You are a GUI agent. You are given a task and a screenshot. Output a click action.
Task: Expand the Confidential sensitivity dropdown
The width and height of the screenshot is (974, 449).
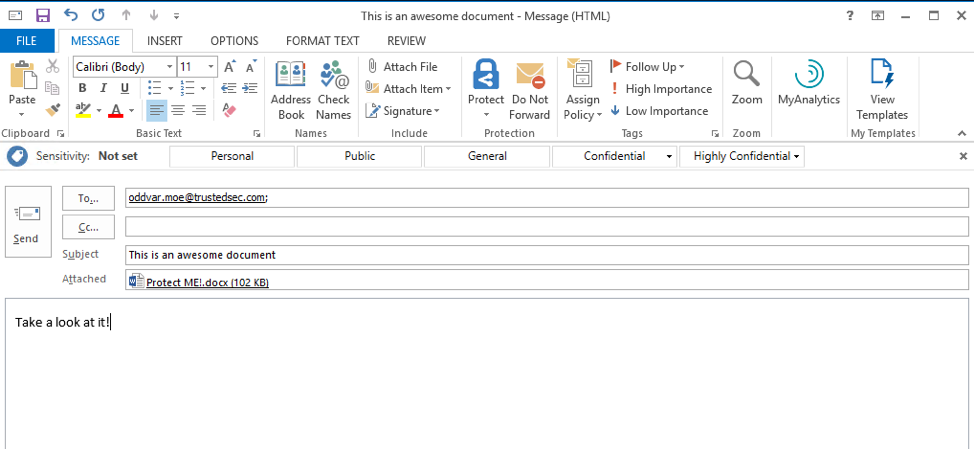669,156
